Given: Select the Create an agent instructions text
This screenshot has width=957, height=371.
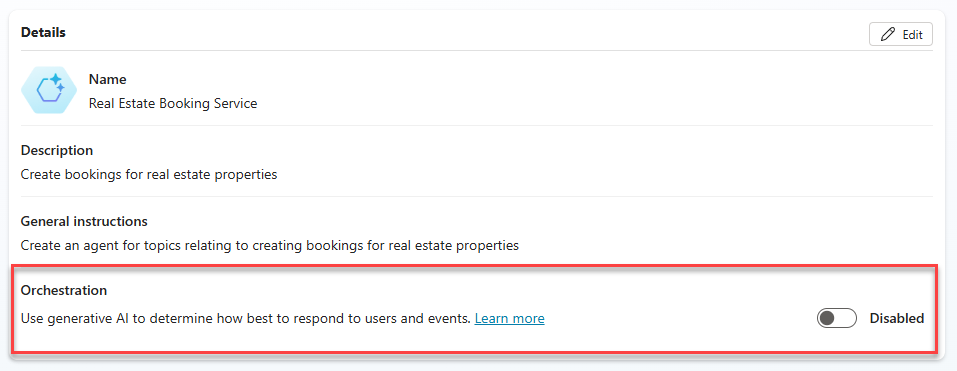Looking at the screenshot, I should [x=270, y=245].
